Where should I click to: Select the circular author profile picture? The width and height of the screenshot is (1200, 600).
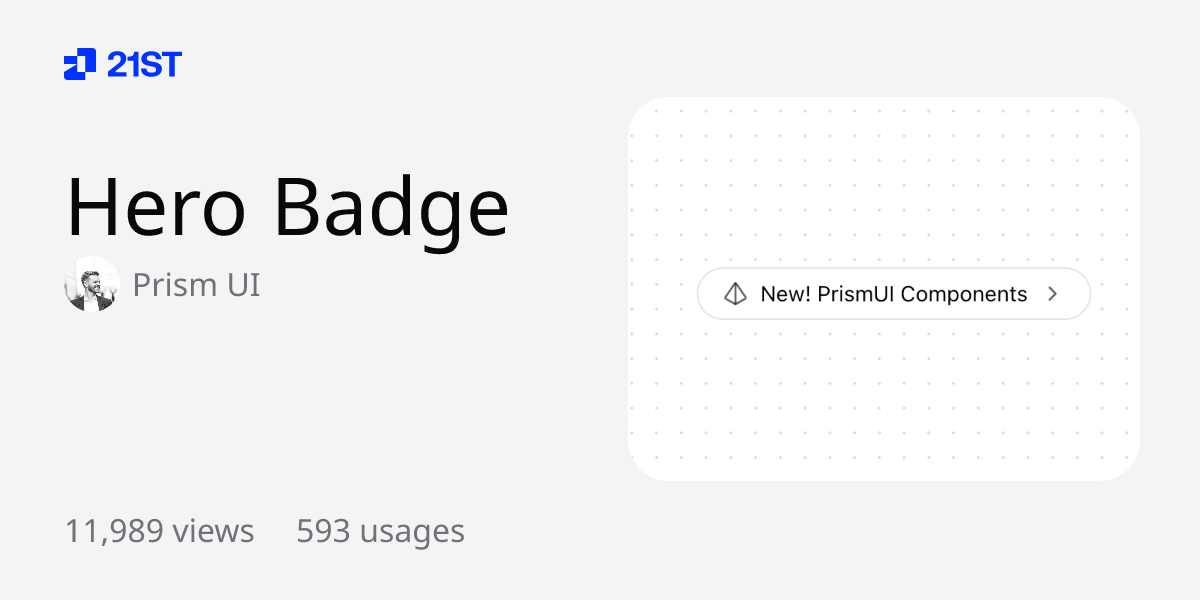pyautogui.click(x=91, y=285)
